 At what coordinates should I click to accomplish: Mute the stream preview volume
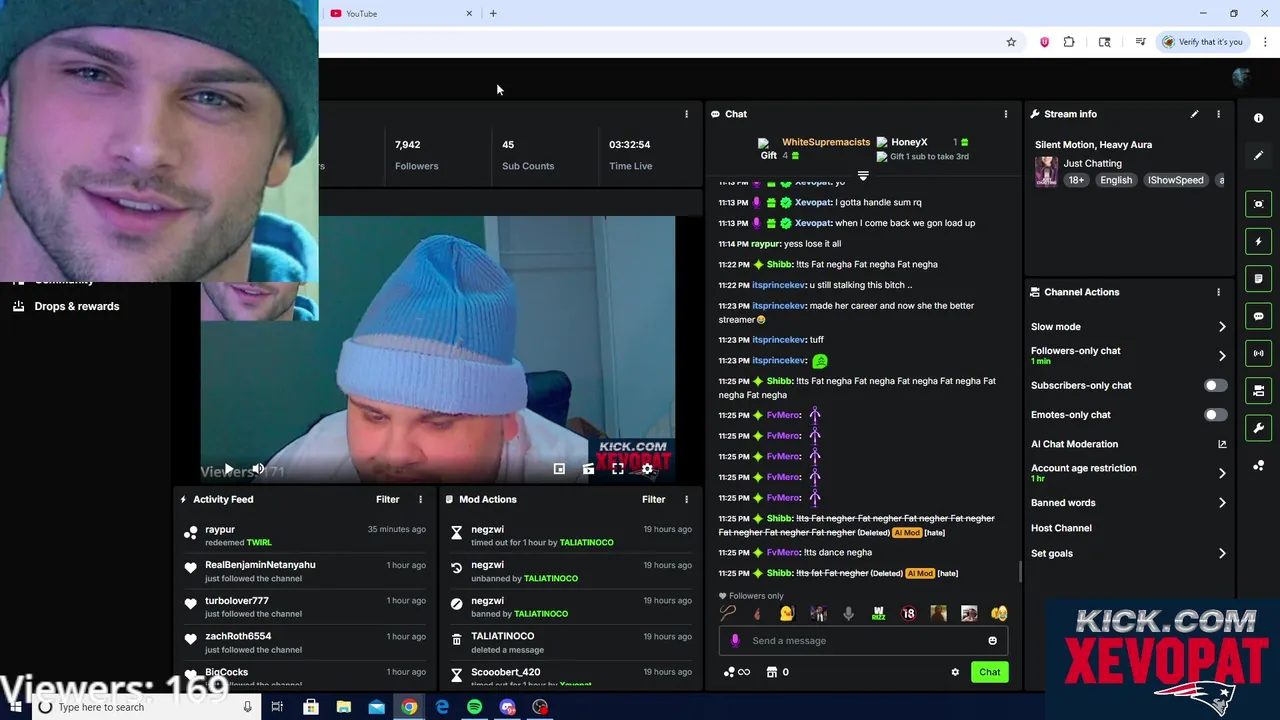point(258,469)
